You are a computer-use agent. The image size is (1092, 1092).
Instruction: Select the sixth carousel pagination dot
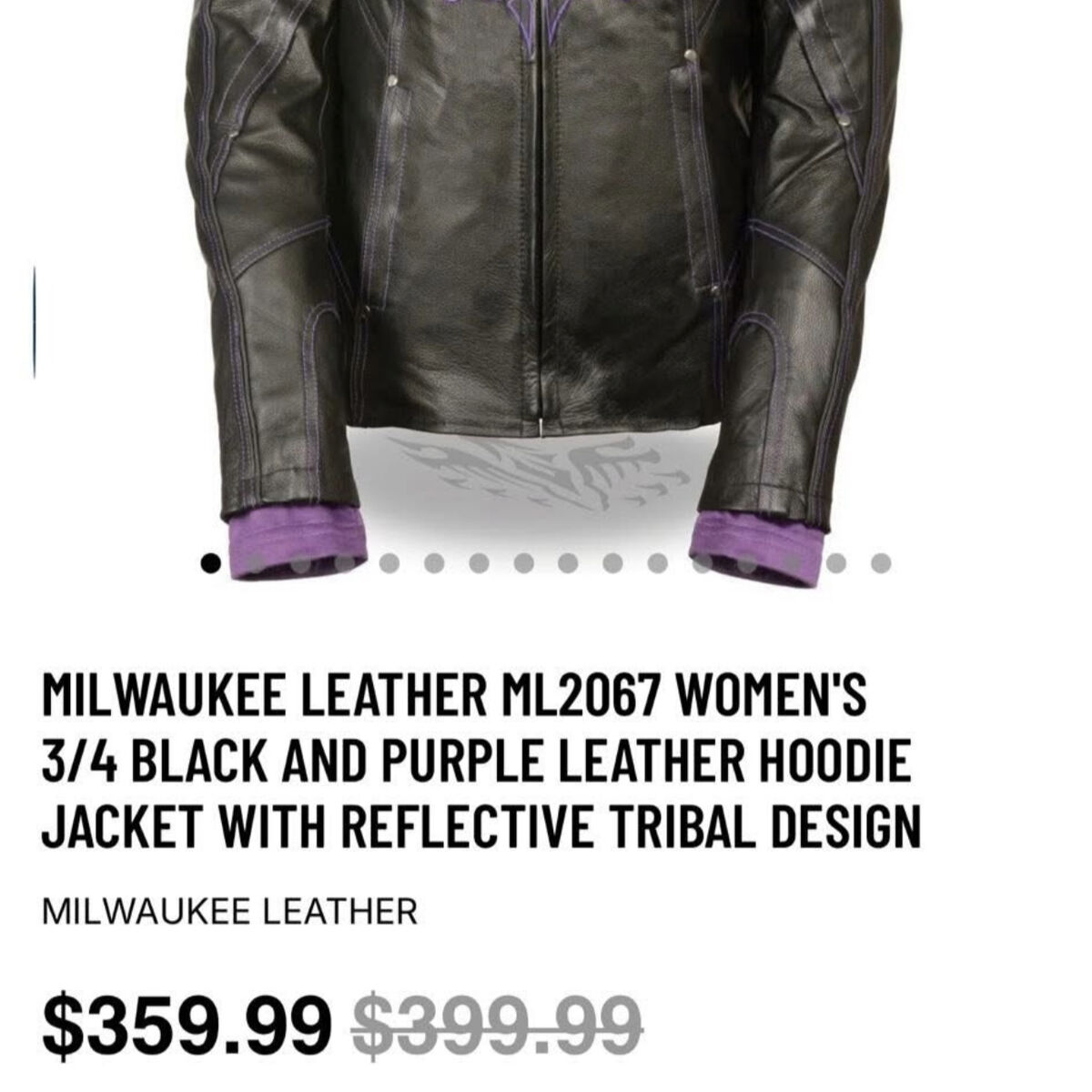pos(434,563)
